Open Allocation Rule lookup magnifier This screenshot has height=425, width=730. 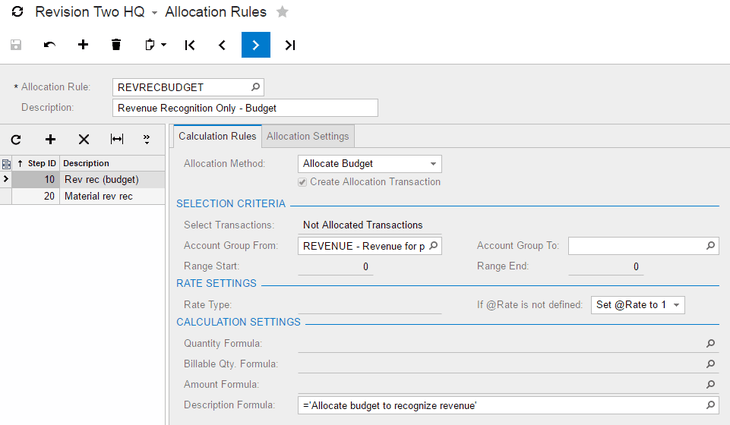click(256, 87)
